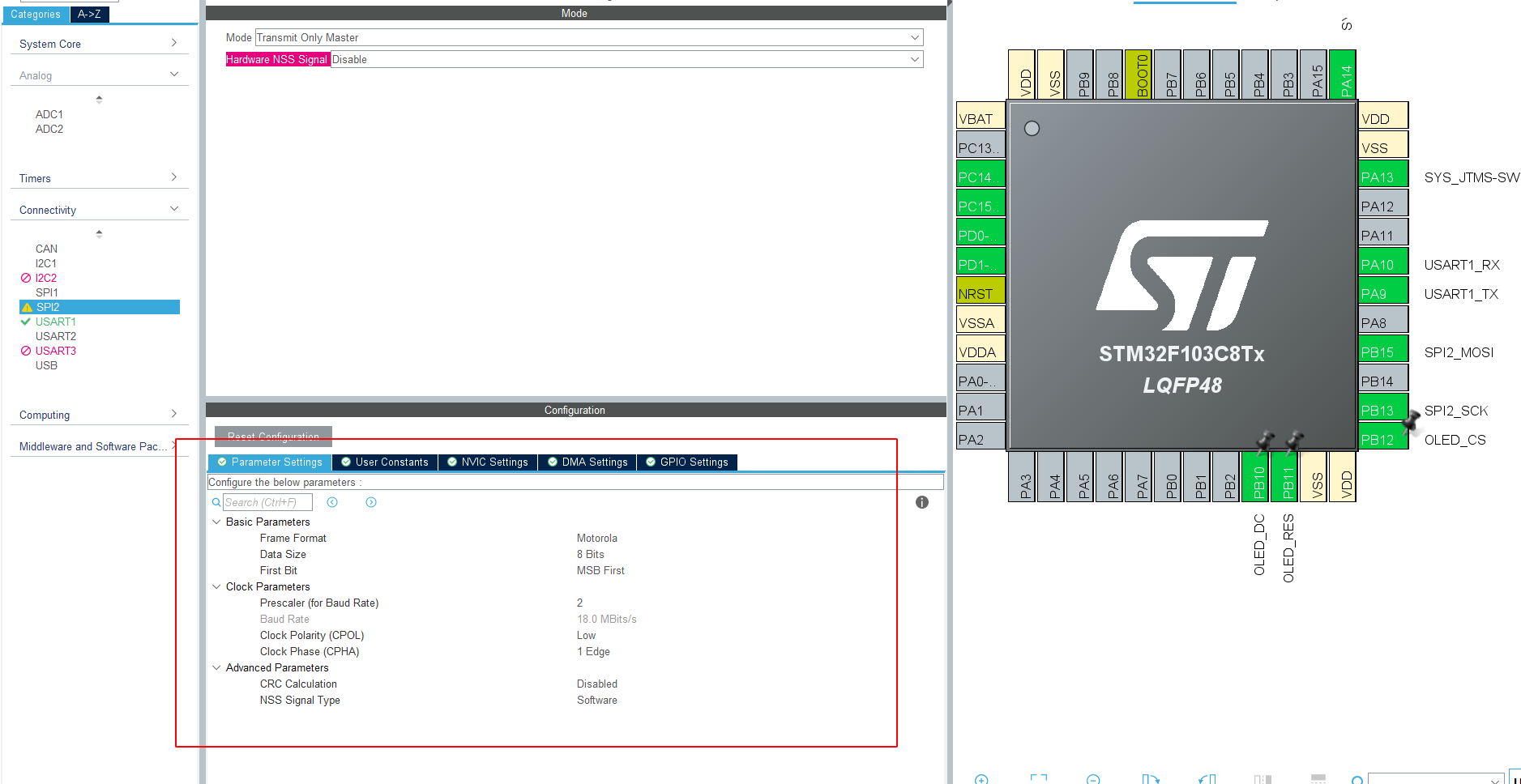Click the previous search result arrow

click(x=332, y=502)
